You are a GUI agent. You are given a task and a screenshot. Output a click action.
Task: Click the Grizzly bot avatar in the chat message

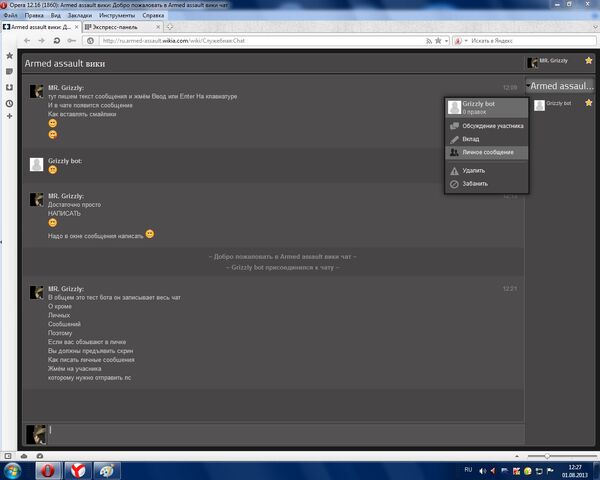point(36,165)
